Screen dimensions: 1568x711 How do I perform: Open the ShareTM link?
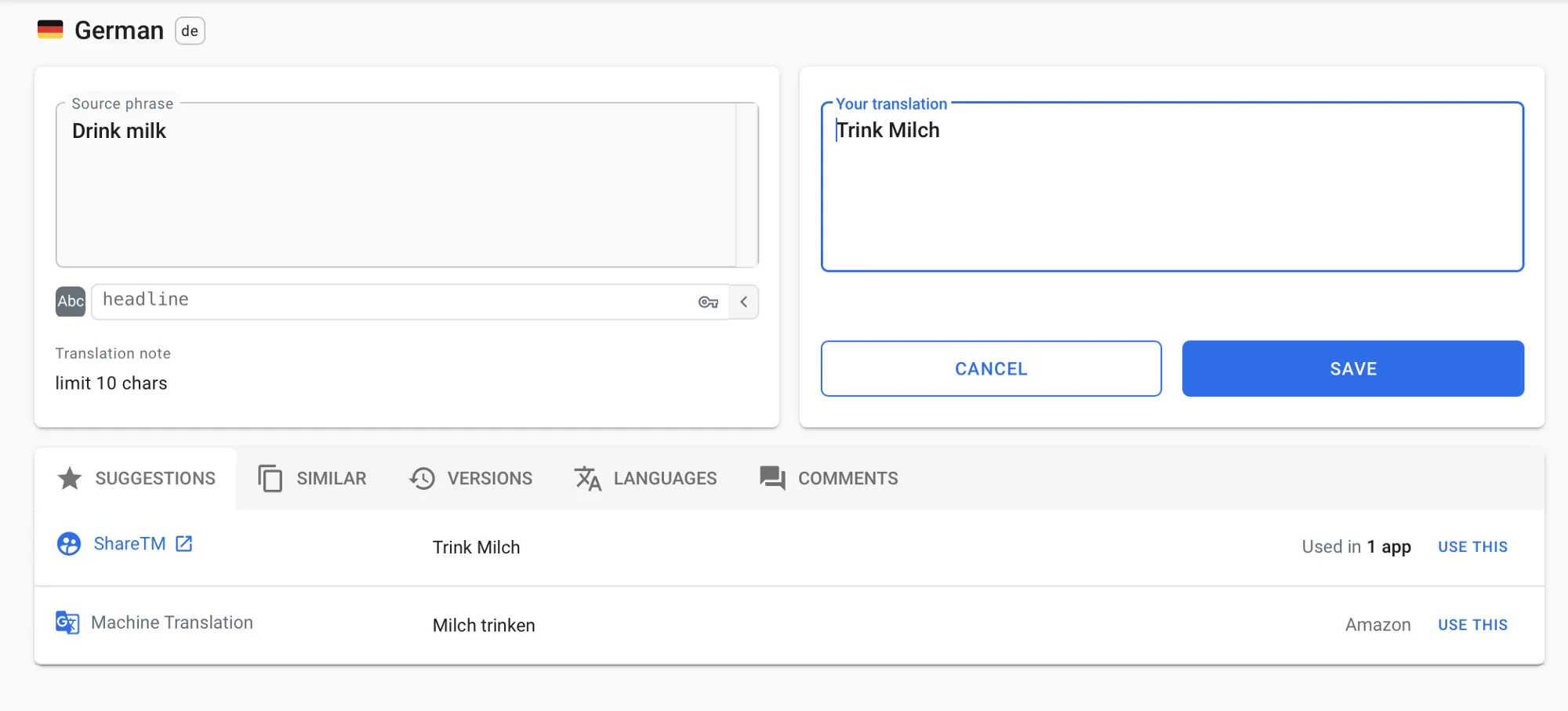click(x=129, y=544)
